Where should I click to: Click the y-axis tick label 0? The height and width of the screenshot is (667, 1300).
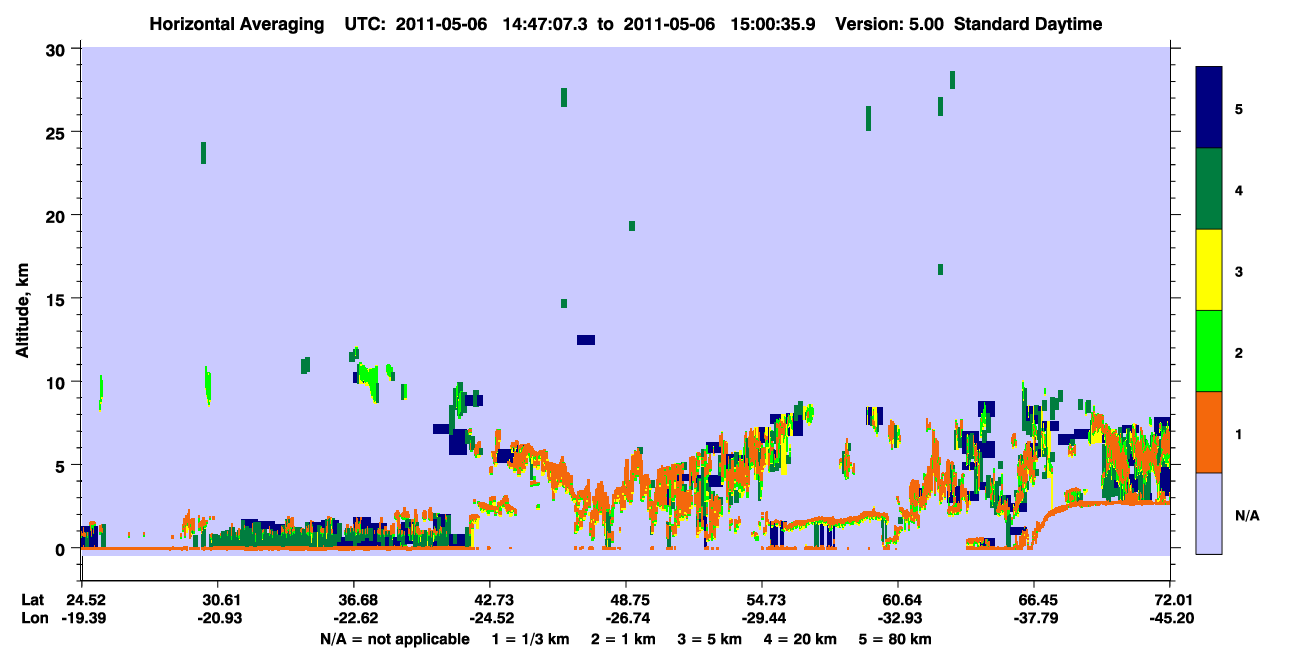point(63,548)
